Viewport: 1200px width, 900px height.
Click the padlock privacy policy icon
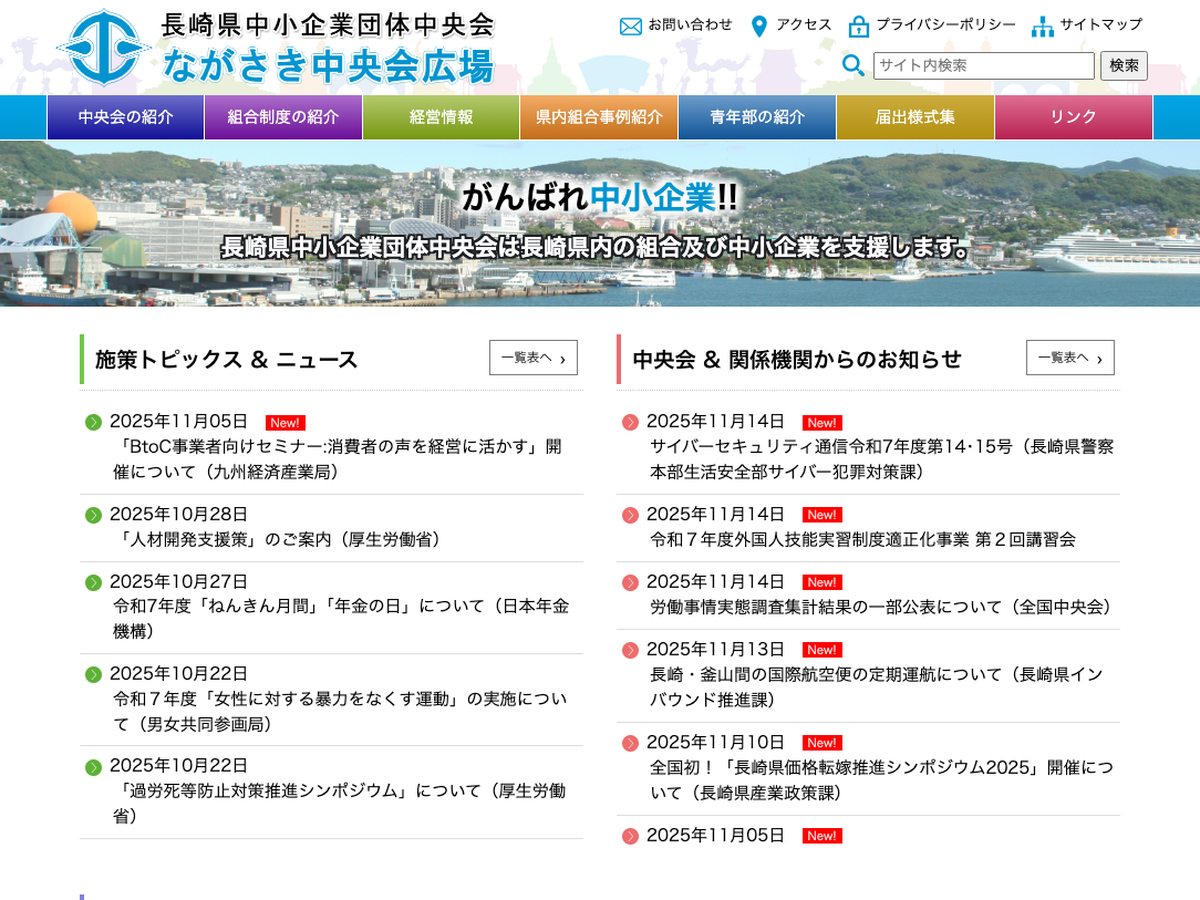tap(858, 26)
